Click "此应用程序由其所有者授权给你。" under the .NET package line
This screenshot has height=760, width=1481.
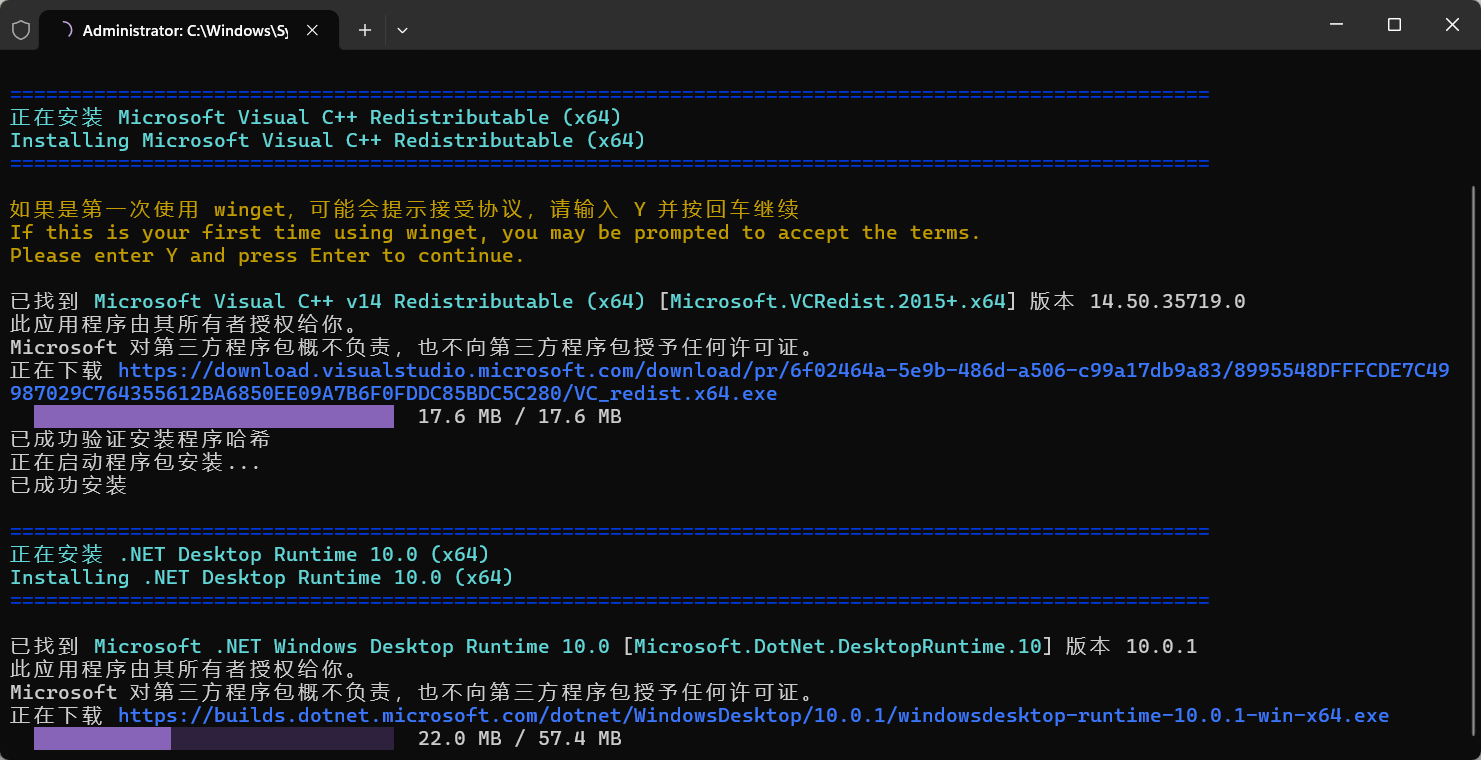pos(184,670)
